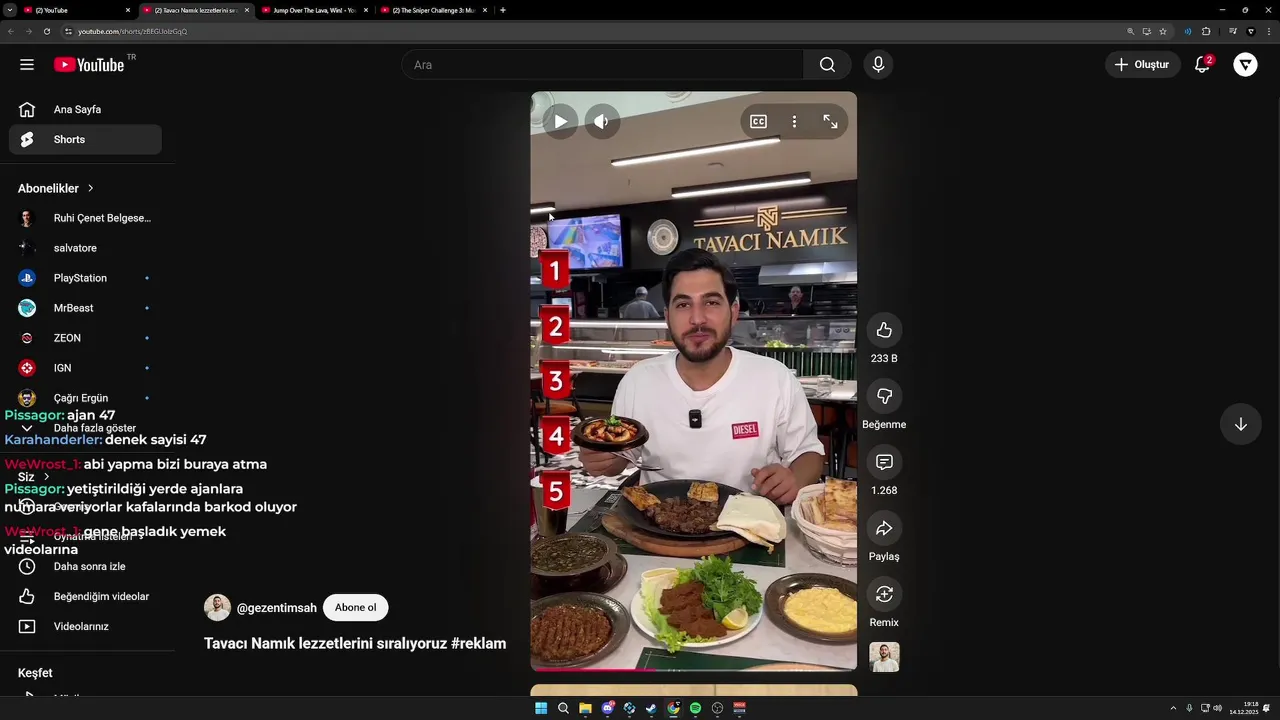Open the ZEON subscription channel
1280x720 pixels.
(85, 338)
